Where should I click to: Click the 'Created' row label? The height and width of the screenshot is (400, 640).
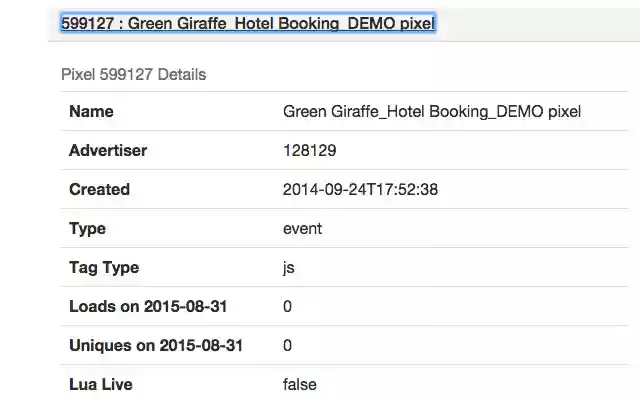(x=100, y=189)
